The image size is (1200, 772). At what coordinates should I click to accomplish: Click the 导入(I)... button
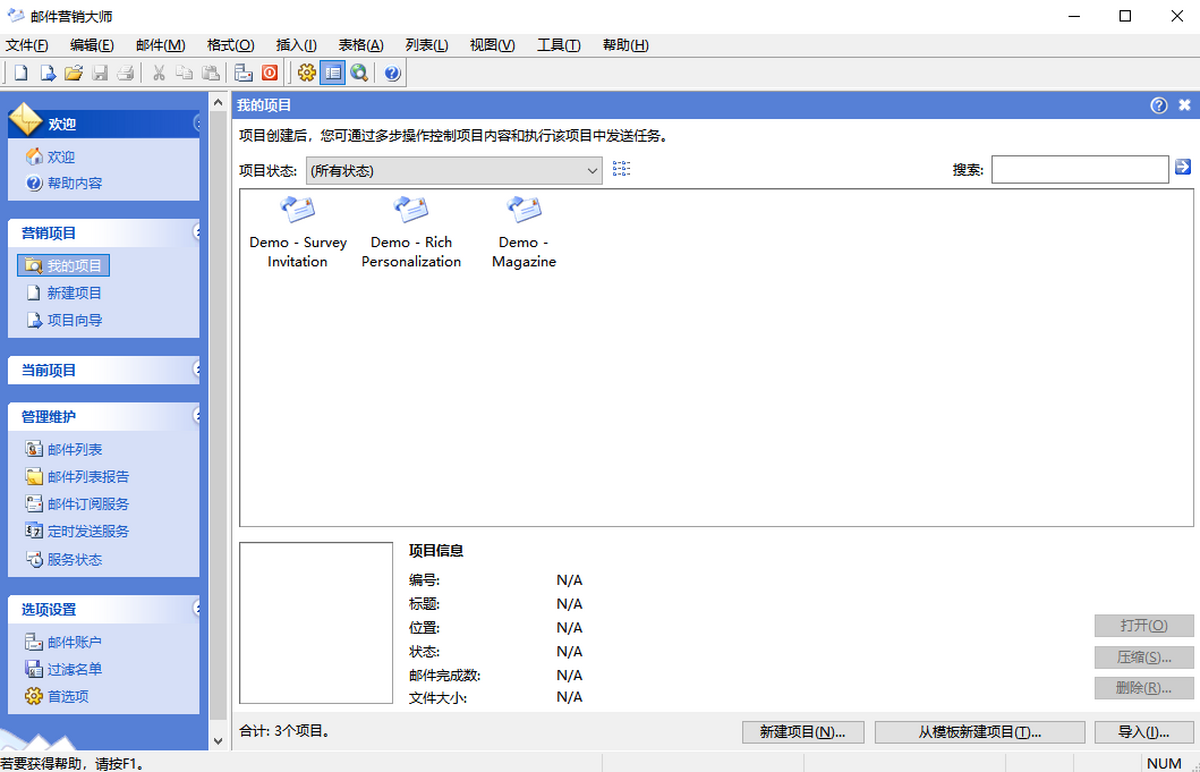coord(1144,732)
